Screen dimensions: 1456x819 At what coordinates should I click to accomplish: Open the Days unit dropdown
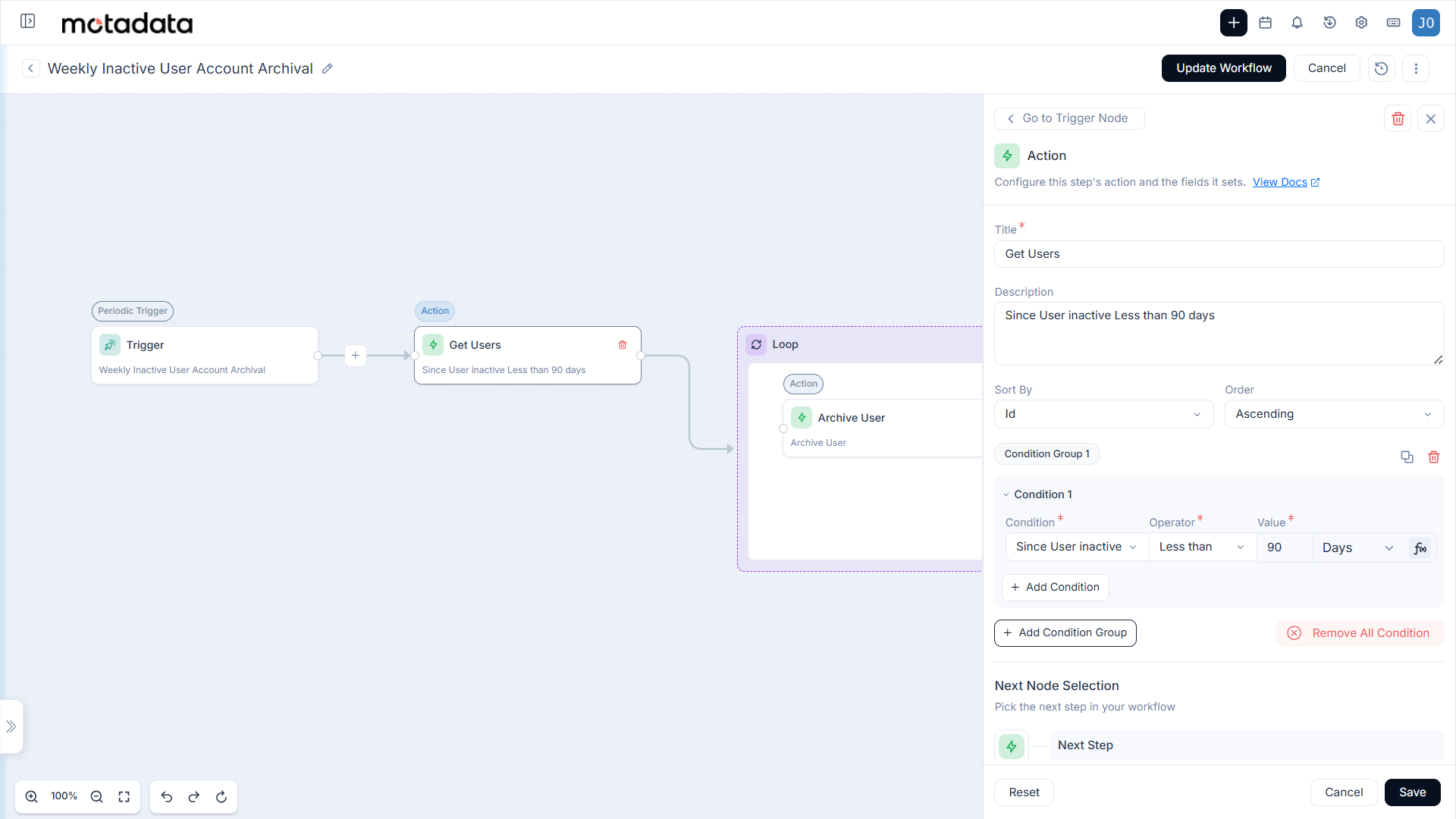click(1357, 548)
